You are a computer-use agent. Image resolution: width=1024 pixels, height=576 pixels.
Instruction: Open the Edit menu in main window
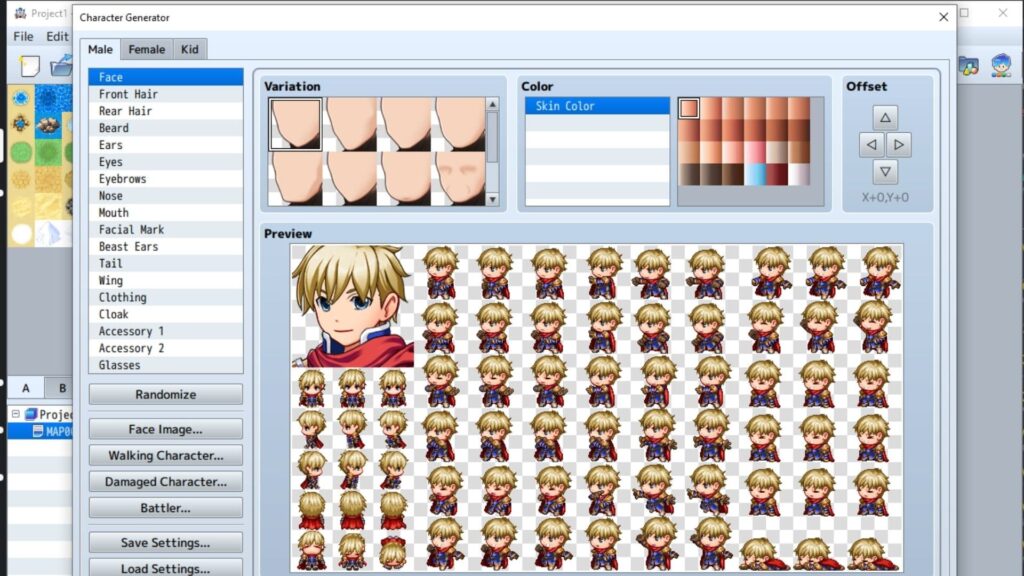pos(57,37)
